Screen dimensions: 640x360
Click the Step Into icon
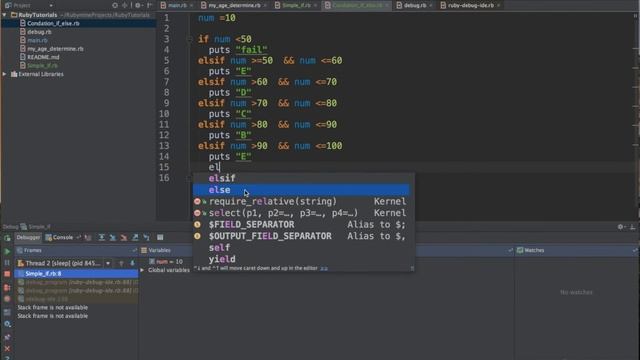pyautogui.click(x=113, y=238)
